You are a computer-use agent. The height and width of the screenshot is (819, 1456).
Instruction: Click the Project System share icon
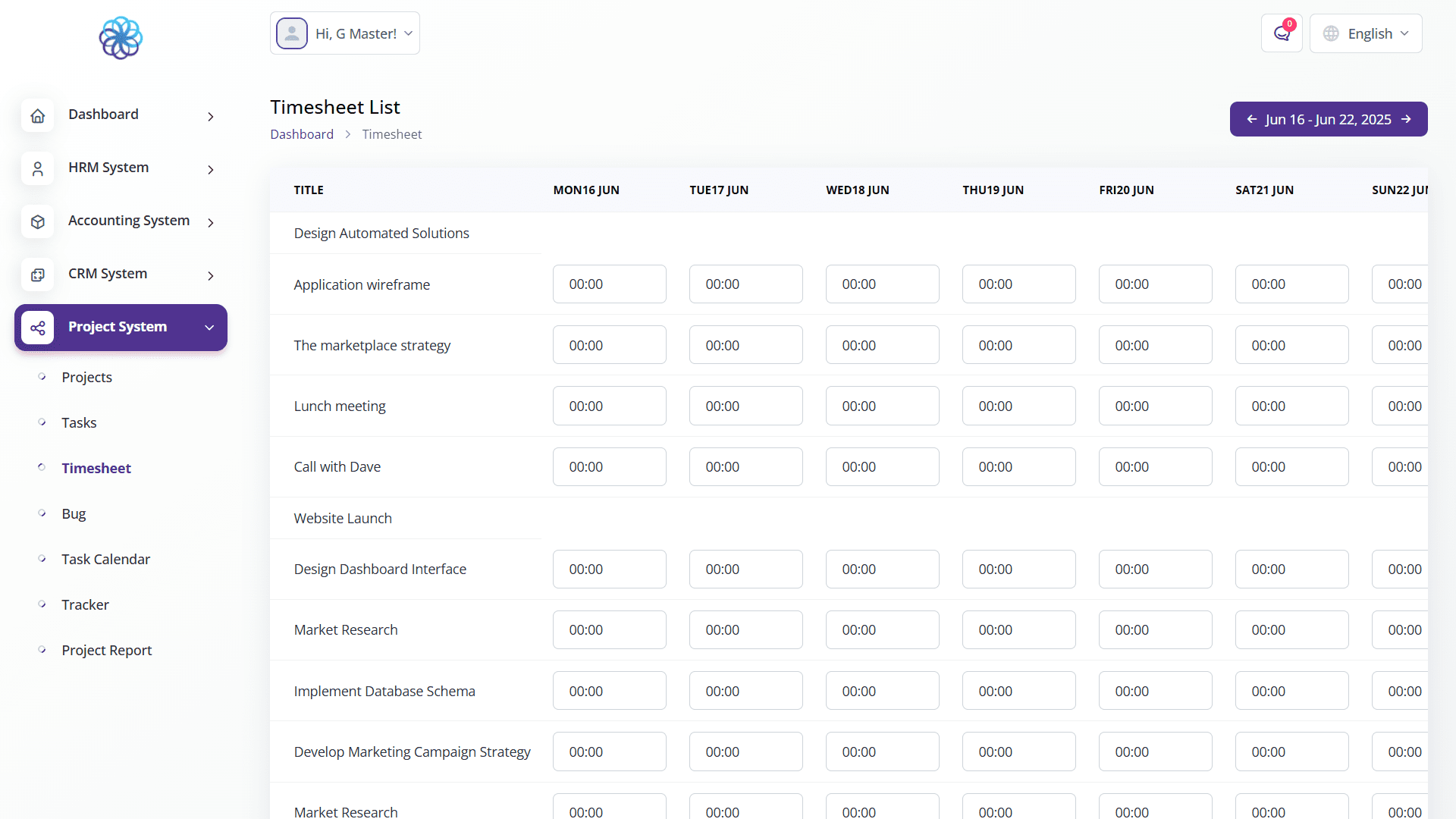[38, 328]
